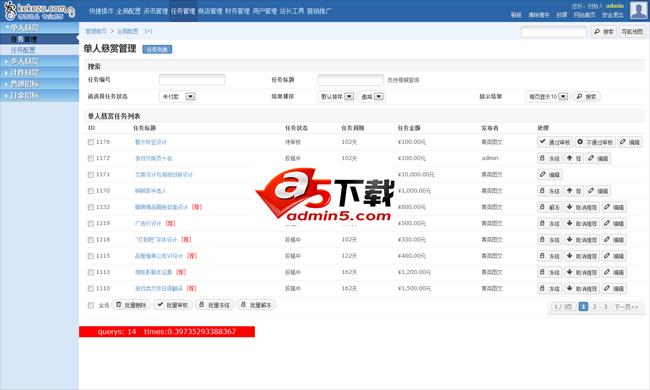Edit task 1172 with the pencil icon
This screenshot has width=650, height=390.
tap(591, 158)
